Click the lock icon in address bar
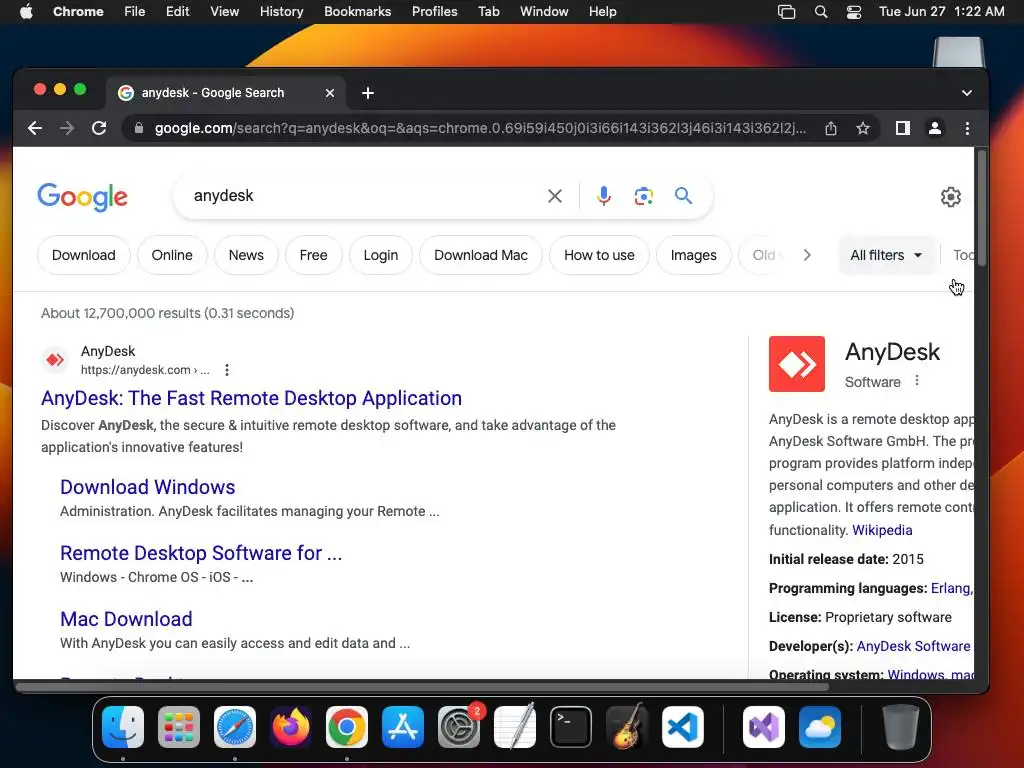The width and height of the screenshot is (1024, 768). coord(138,128)
